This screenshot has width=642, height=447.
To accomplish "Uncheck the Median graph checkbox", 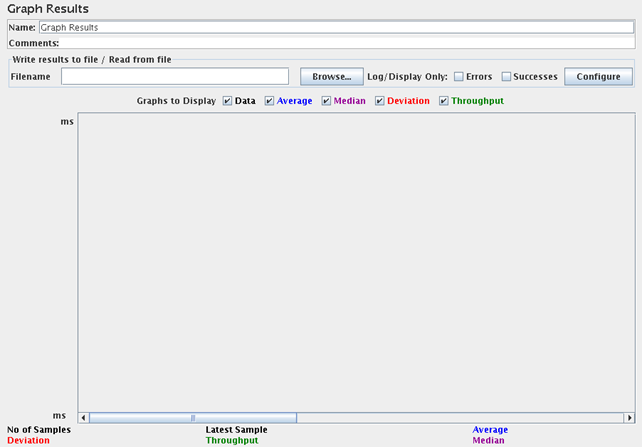I will pyautogui.click(x=326, y=101).
